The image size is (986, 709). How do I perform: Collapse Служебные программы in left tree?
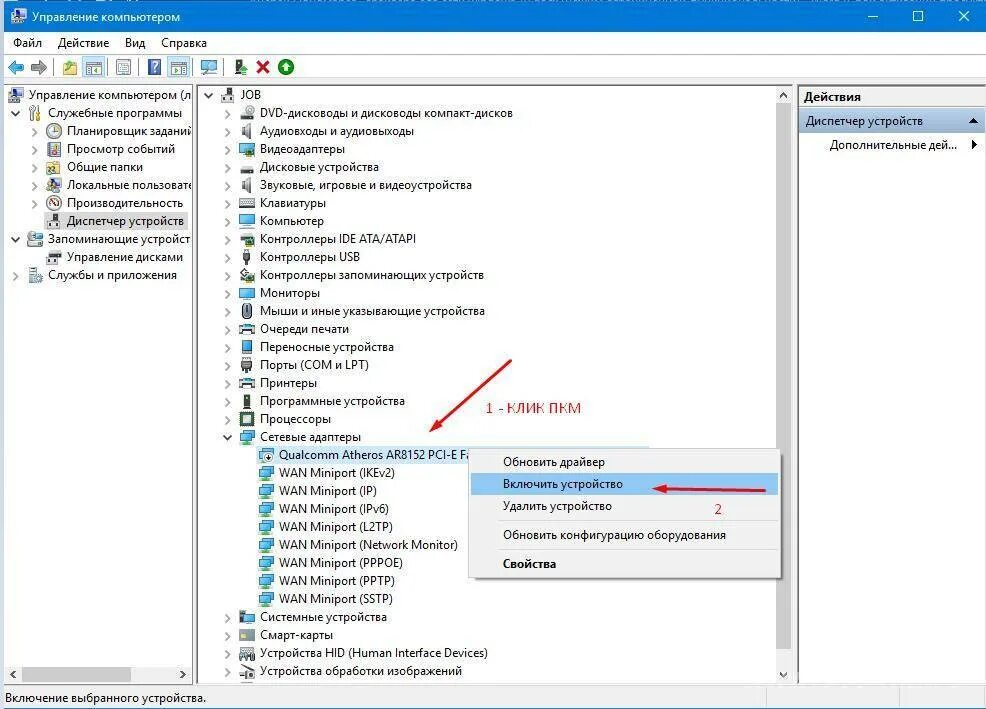click(x=16, y=114)
